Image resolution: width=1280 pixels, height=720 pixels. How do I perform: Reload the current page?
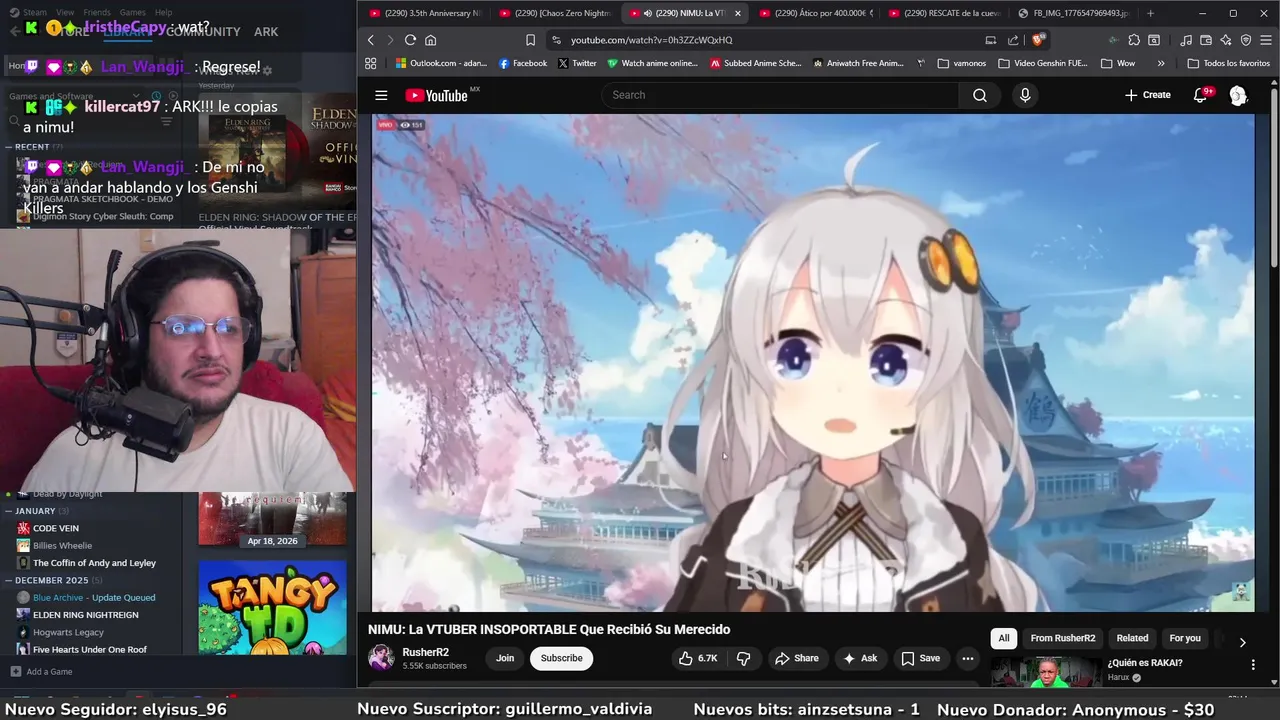[410, 40]
